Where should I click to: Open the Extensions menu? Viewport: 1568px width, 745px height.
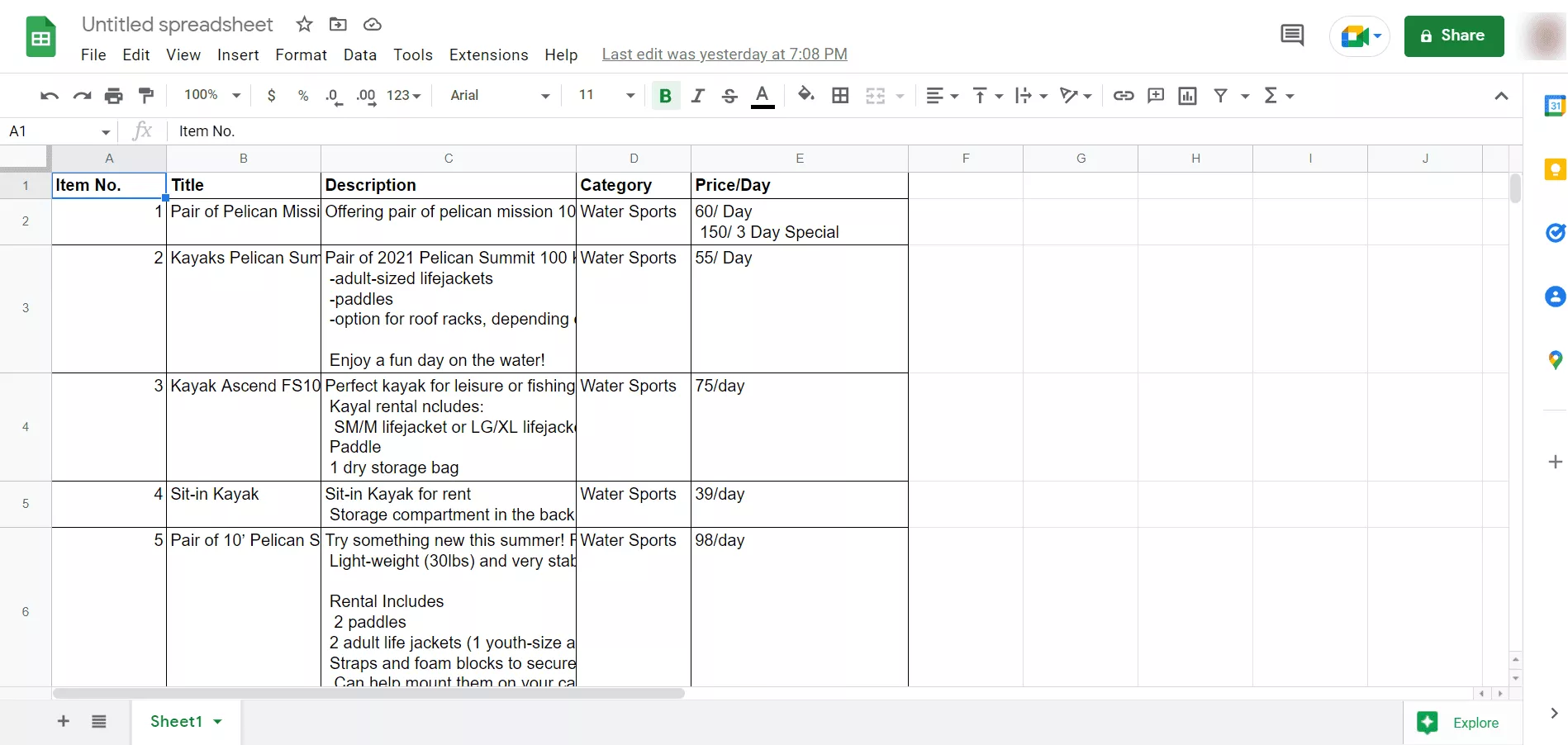point(488,55)
